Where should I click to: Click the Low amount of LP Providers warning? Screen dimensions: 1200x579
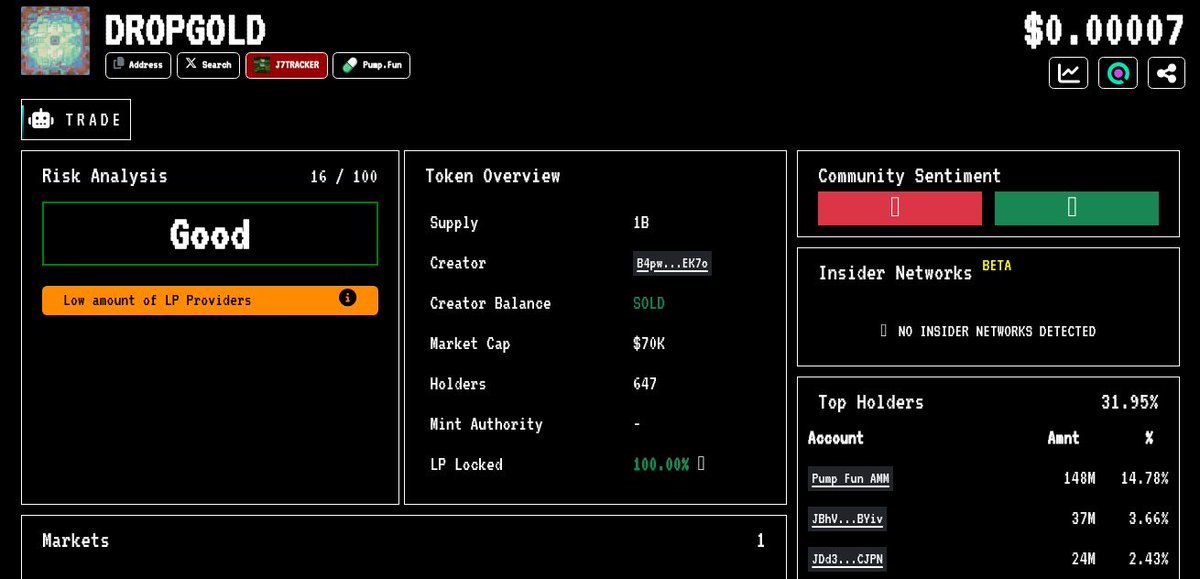210,300
